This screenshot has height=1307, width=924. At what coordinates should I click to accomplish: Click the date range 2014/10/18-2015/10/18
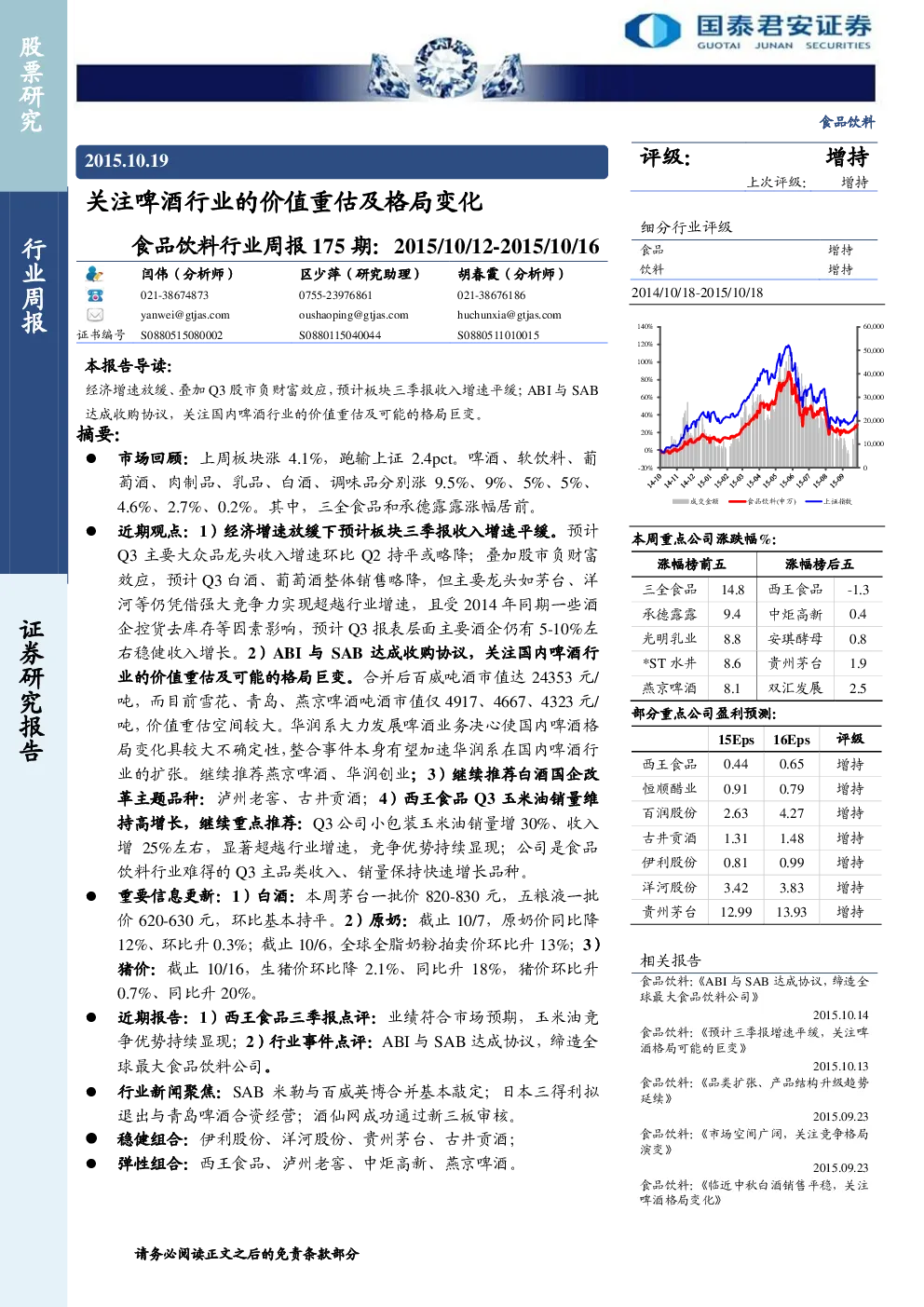click(x=697, y=293)
